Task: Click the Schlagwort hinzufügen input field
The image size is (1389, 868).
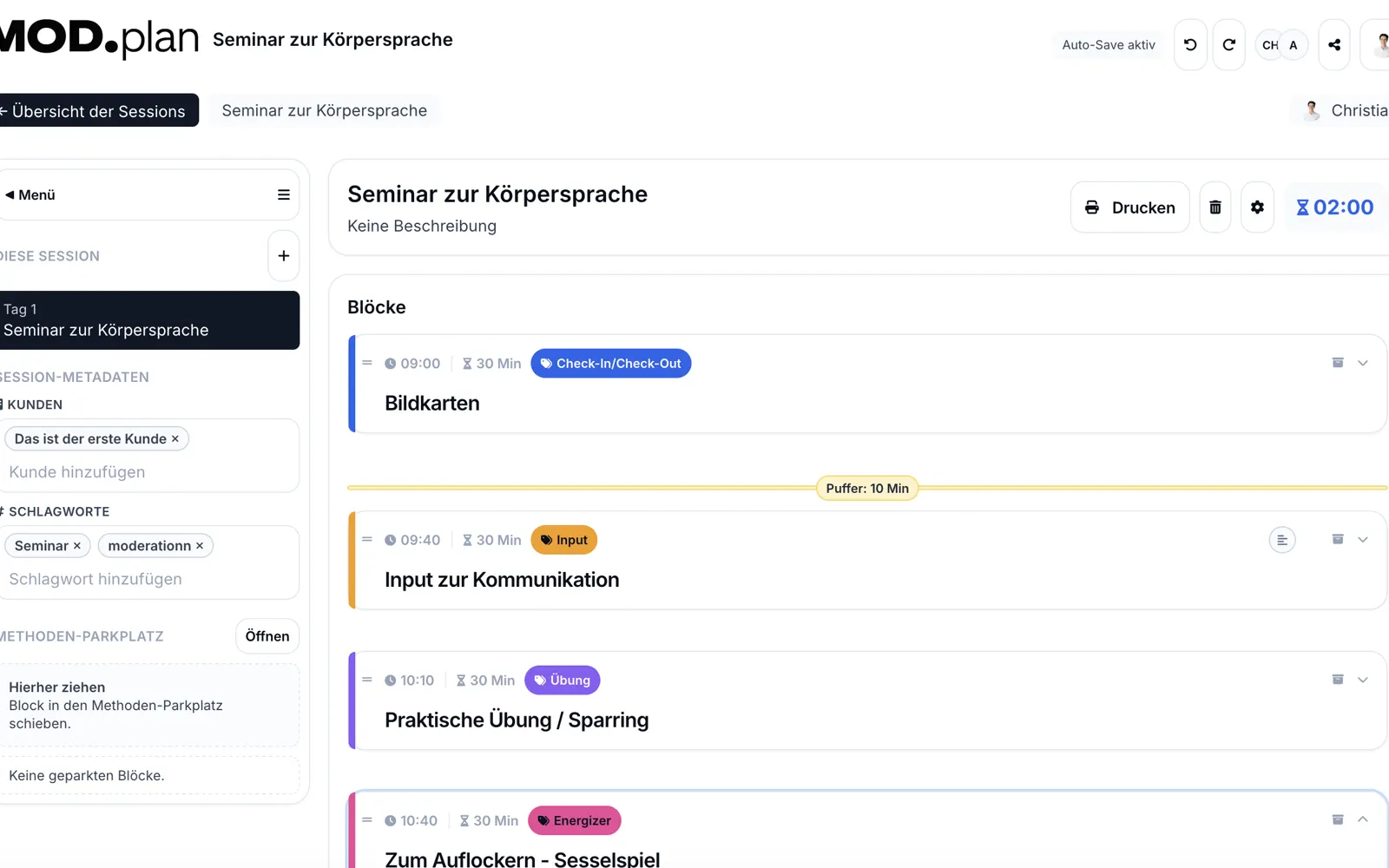Action: [148, 579]
